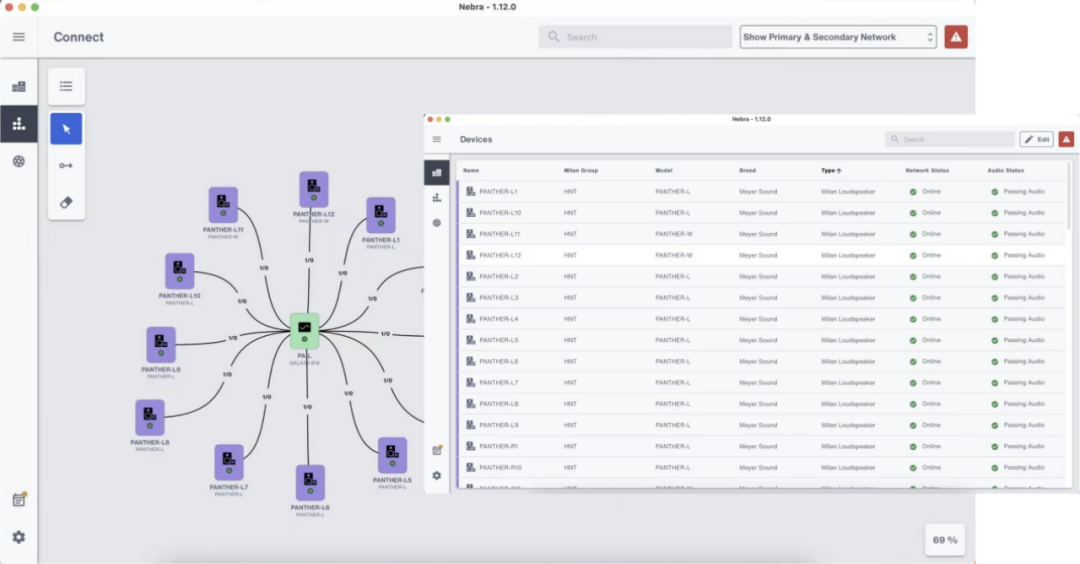The image size is (1080, 564).
Task: Open settings gear in Connect window sidebar
Action: click(x=18, y=537)
